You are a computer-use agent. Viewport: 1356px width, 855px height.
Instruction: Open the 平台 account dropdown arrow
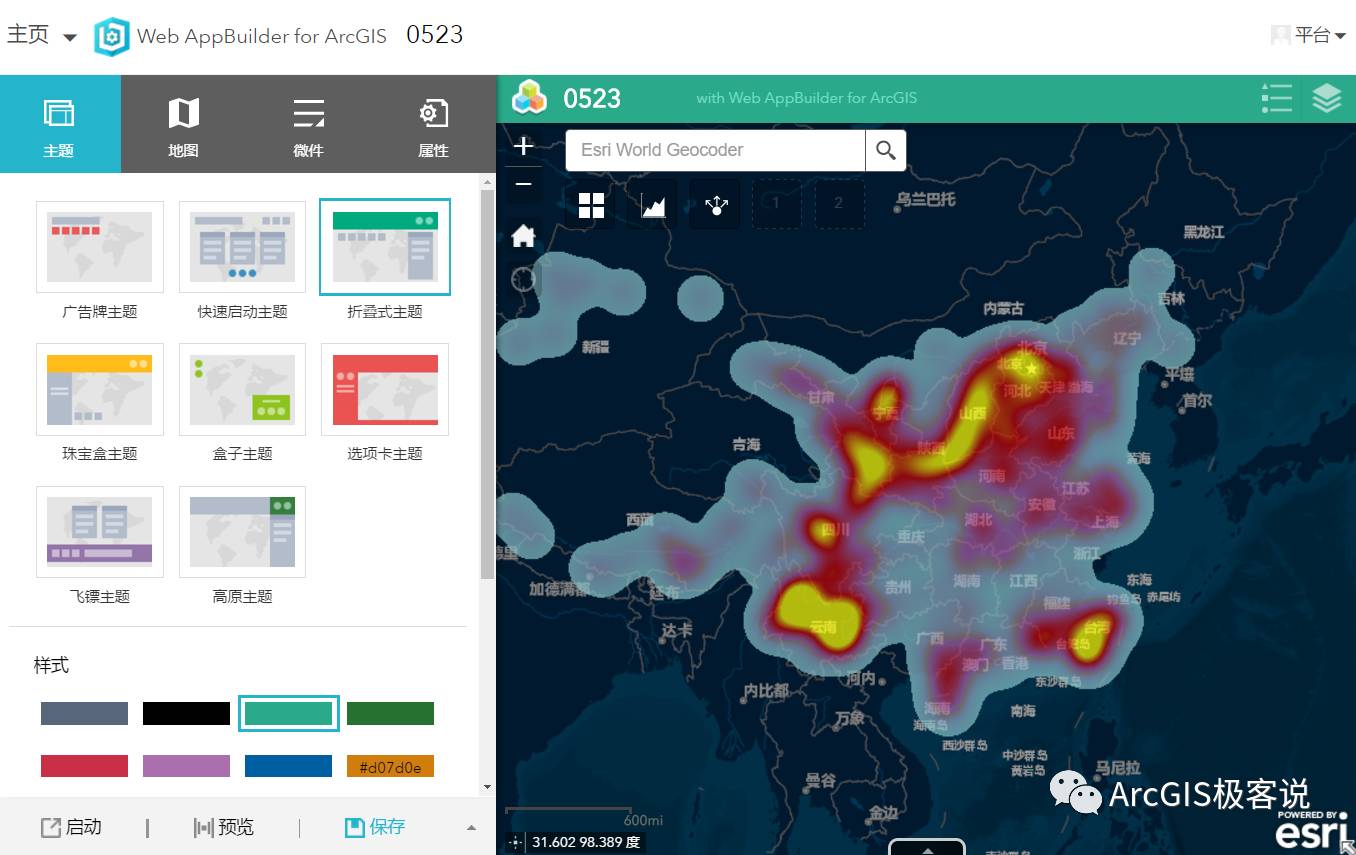(1340, 37)
